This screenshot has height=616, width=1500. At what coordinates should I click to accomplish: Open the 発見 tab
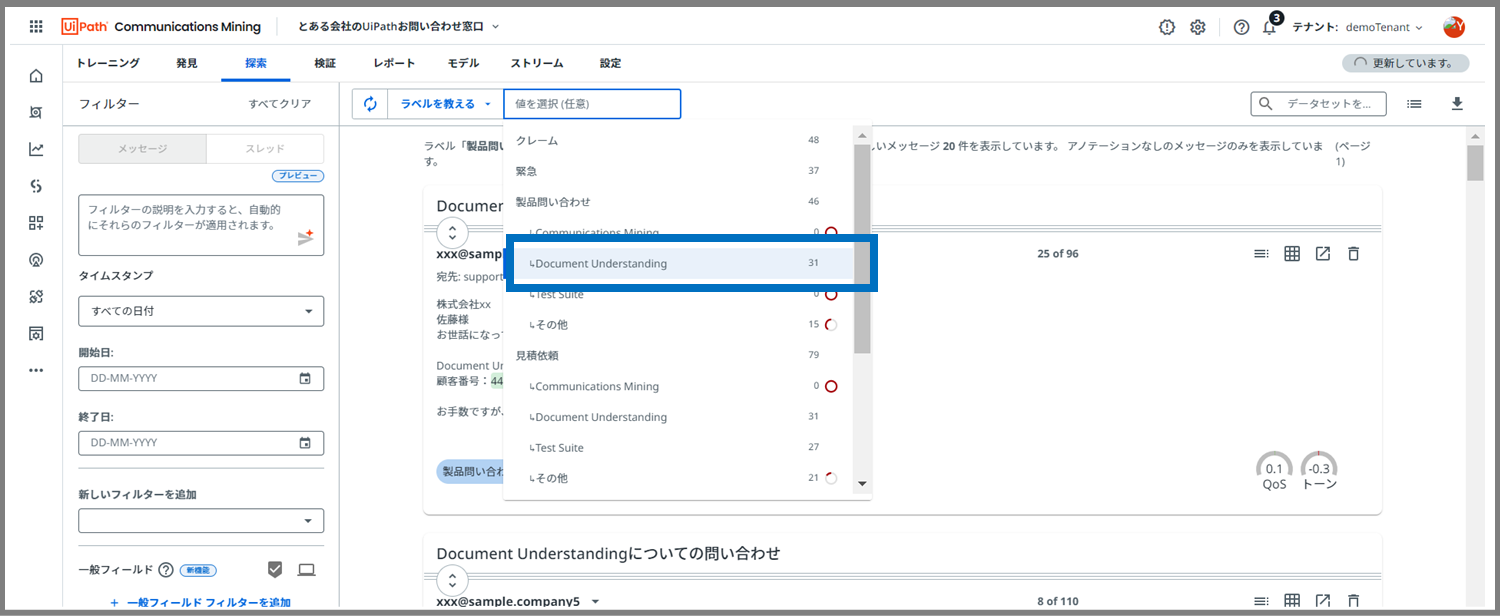click(x=187, y=63)
